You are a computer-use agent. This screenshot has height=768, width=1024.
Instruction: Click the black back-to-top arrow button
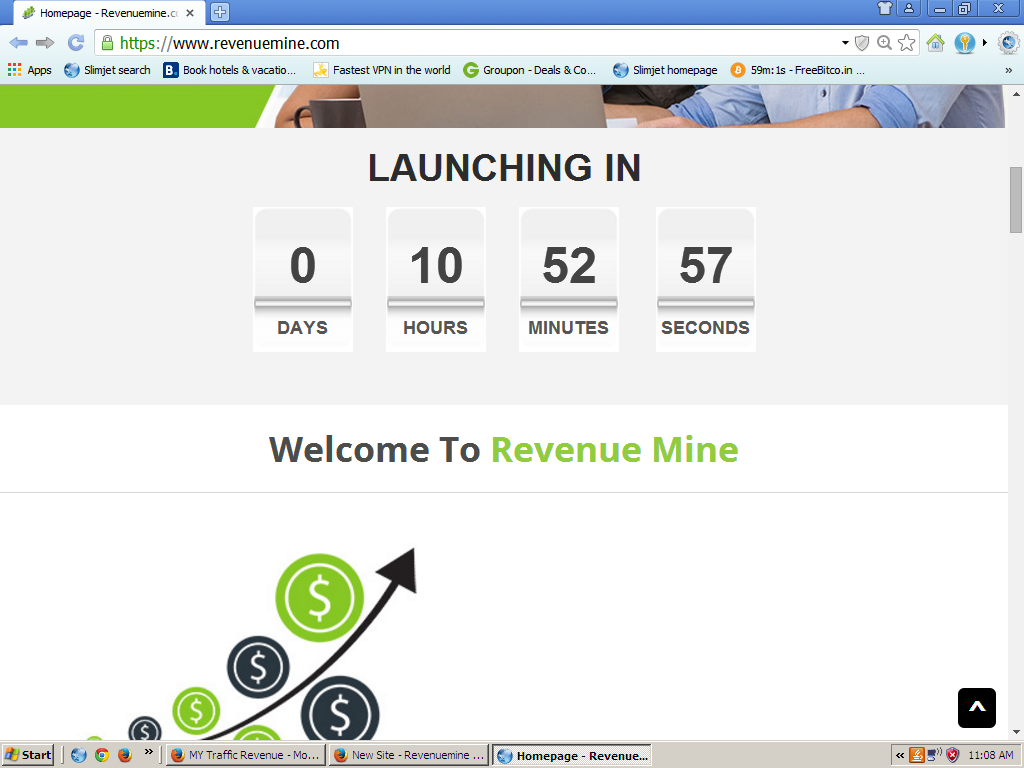tap(977, 707)
